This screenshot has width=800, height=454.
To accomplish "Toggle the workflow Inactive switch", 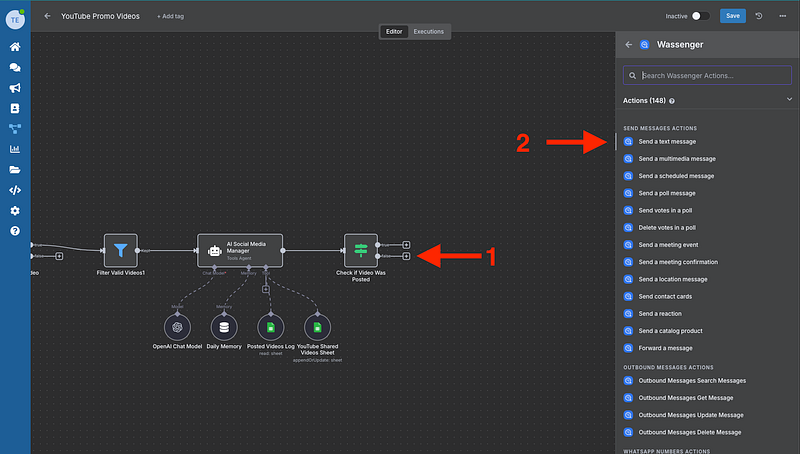I will pos(700,16).
